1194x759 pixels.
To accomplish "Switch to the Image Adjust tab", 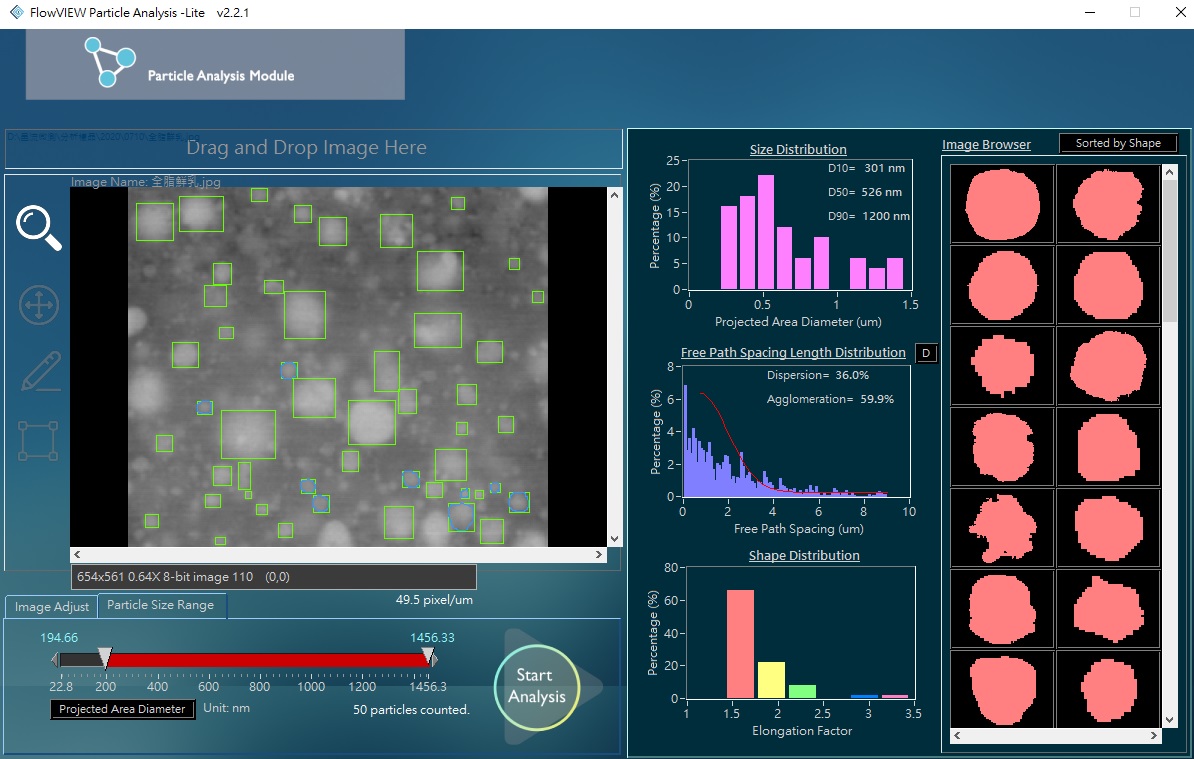I will tap(52, 607).
